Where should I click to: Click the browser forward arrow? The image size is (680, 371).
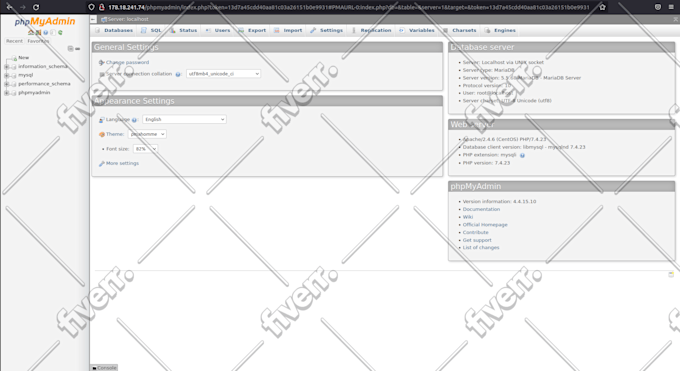click(23, 7)
